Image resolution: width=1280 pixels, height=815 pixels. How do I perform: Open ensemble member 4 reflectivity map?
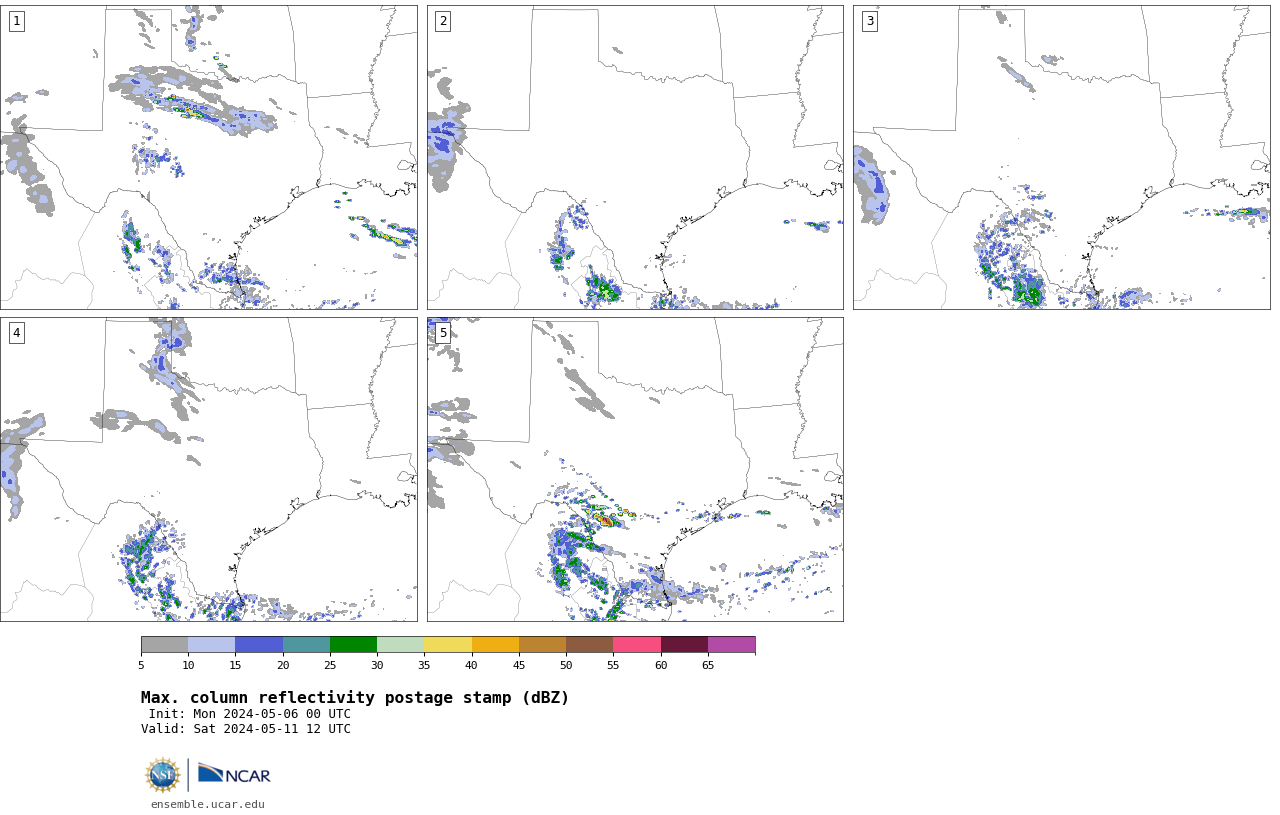pyautogui.click(x=208, y=469)
